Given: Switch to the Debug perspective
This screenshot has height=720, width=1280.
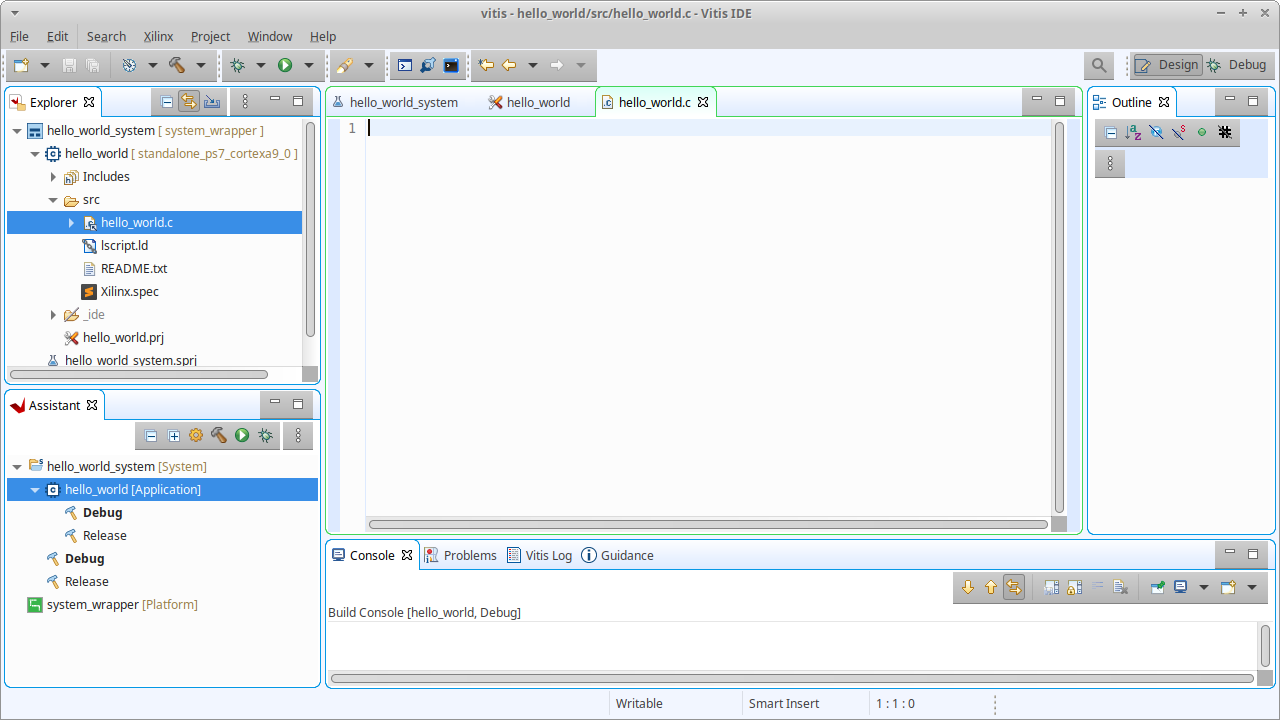Looking at the screenshot, I should tap(1237, 65).
